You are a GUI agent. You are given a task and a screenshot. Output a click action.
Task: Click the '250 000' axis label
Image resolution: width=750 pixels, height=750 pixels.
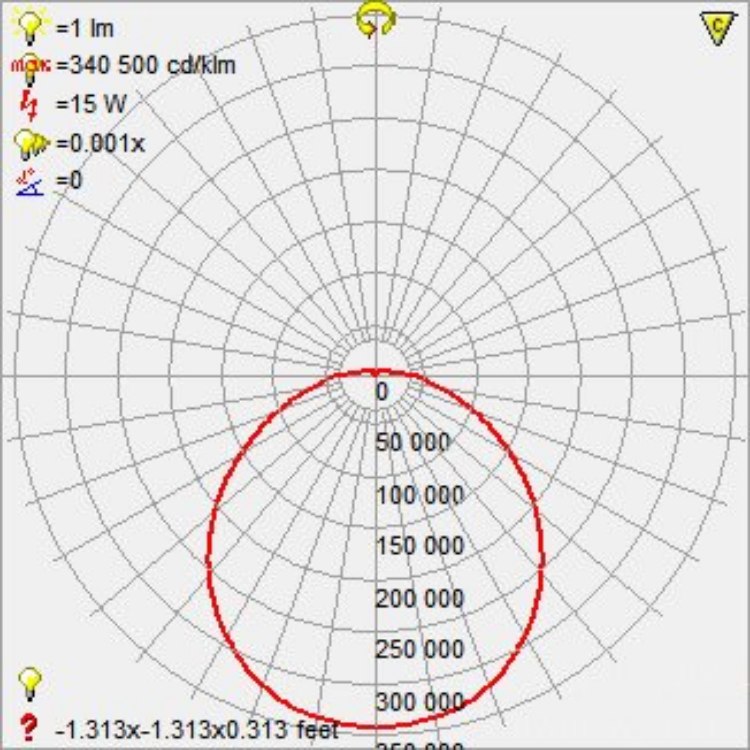pyautogui.click(x=419, y=650)
